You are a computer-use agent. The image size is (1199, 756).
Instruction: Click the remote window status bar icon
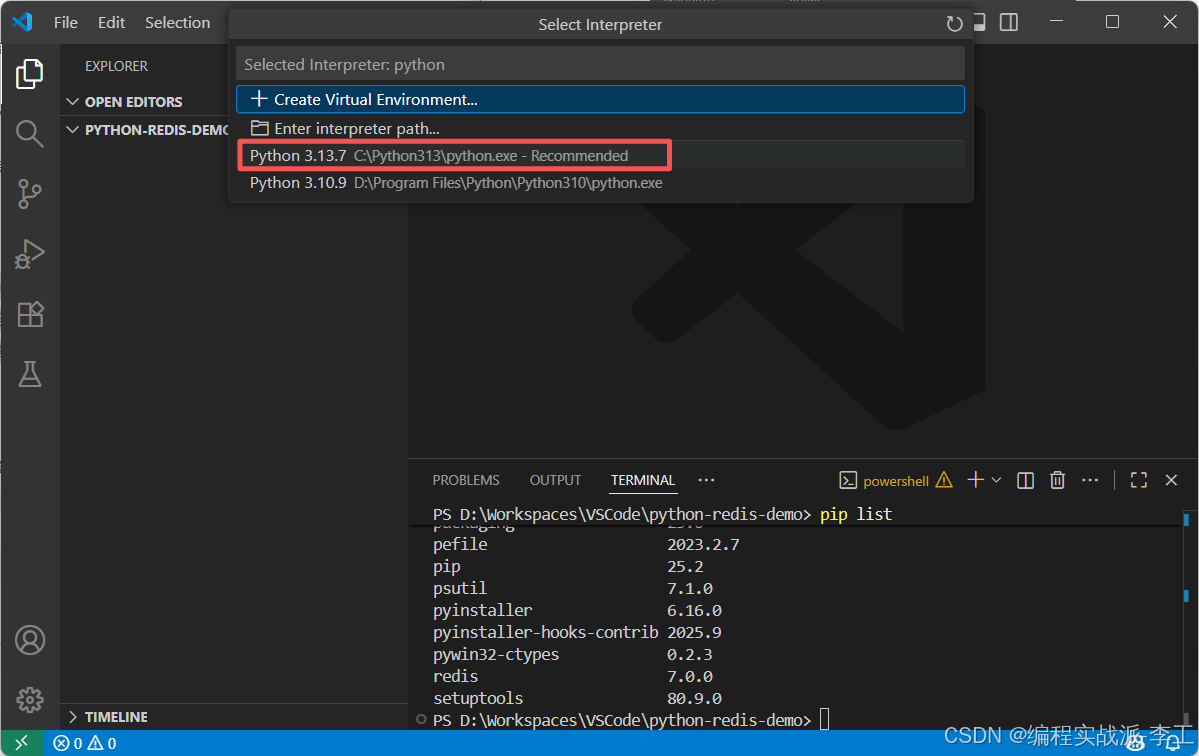coord(21,742)
